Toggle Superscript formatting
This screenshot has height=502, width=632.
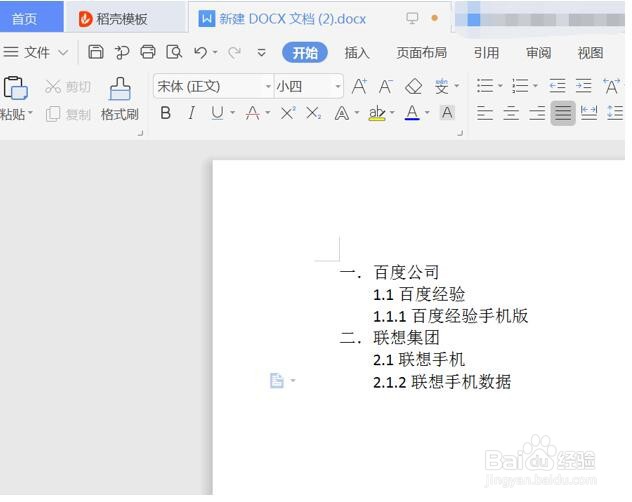(288, 113)
